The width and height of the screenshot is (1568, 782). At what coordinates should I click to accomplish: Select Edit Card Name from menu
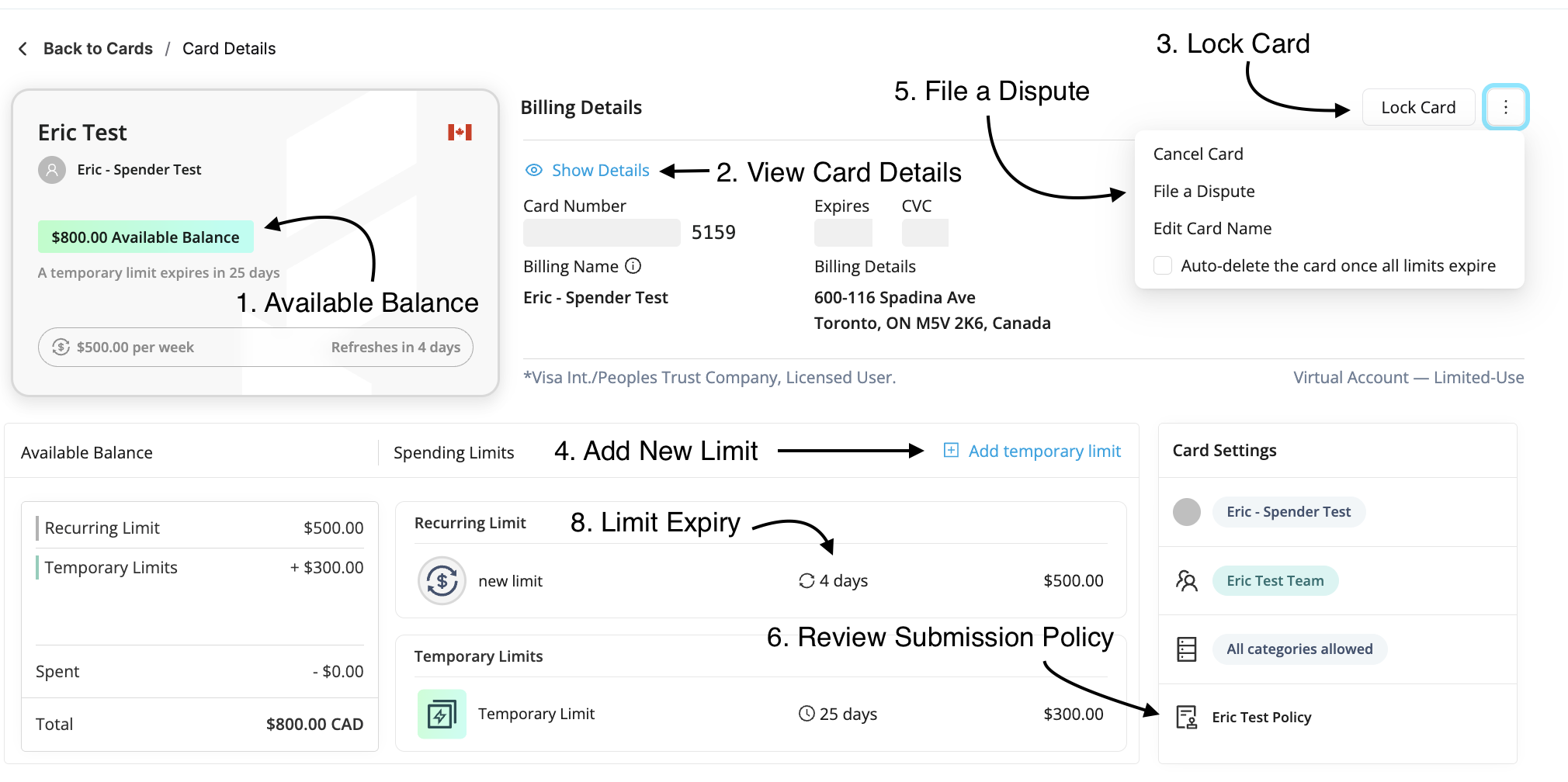[1212, 228]
